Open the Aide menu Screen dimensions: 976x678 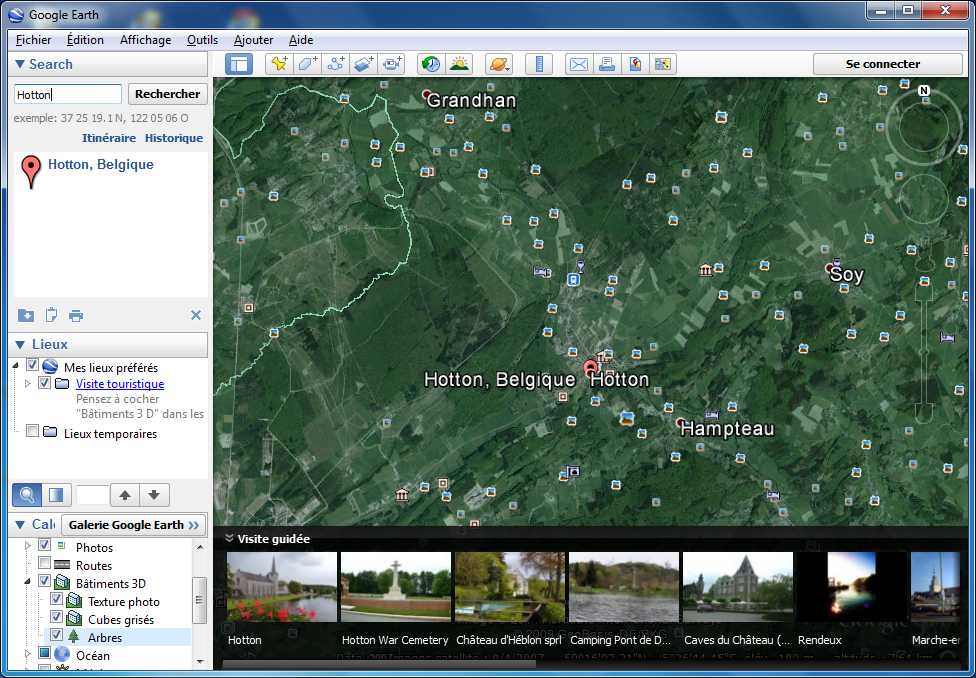pyautogui.click(x=301, y=40)
